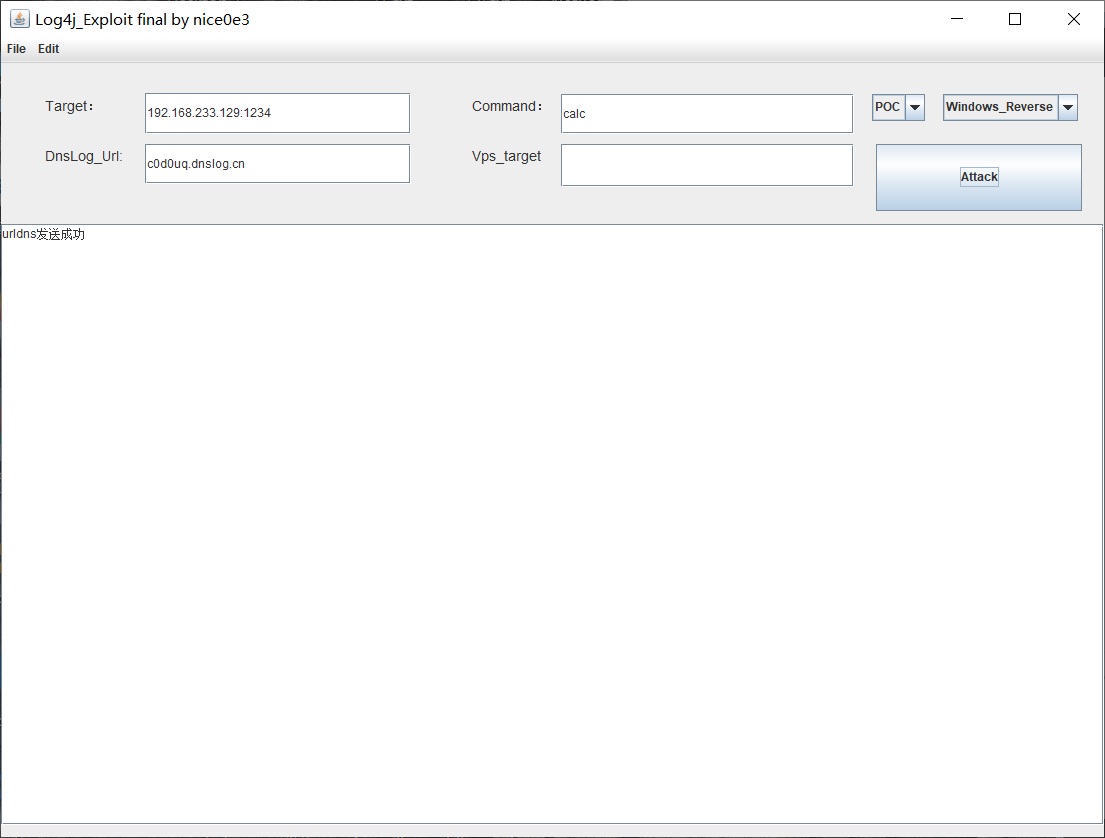Image resolution: width=1105 pixels, height=838 pixels.
Task: Expand the POC dropdown arrow
Action: 915,107
